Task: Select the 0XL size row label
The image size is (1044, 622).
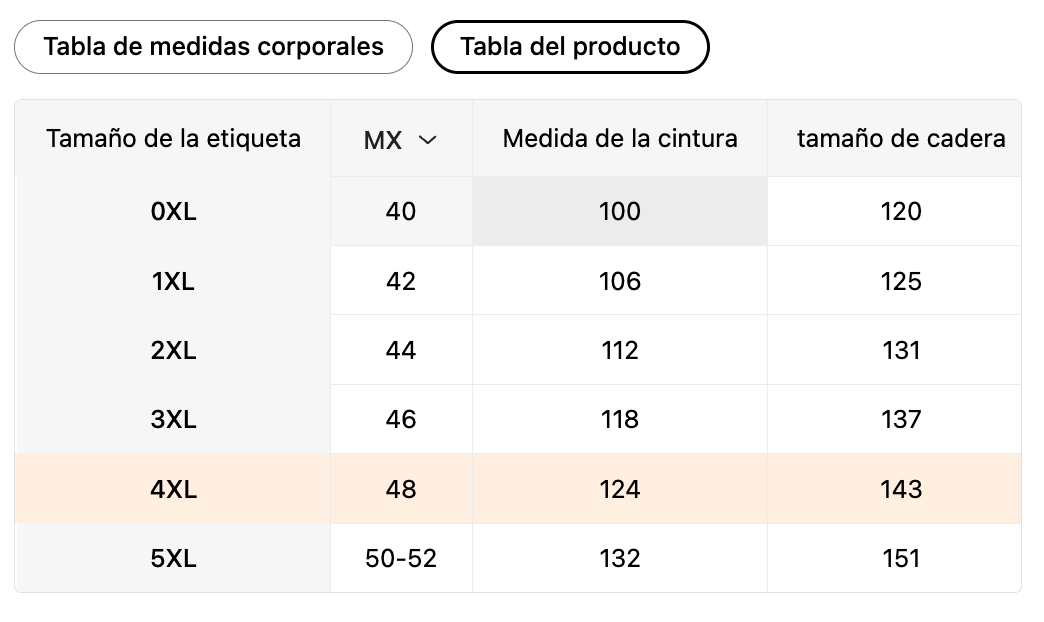Action: 173,212
